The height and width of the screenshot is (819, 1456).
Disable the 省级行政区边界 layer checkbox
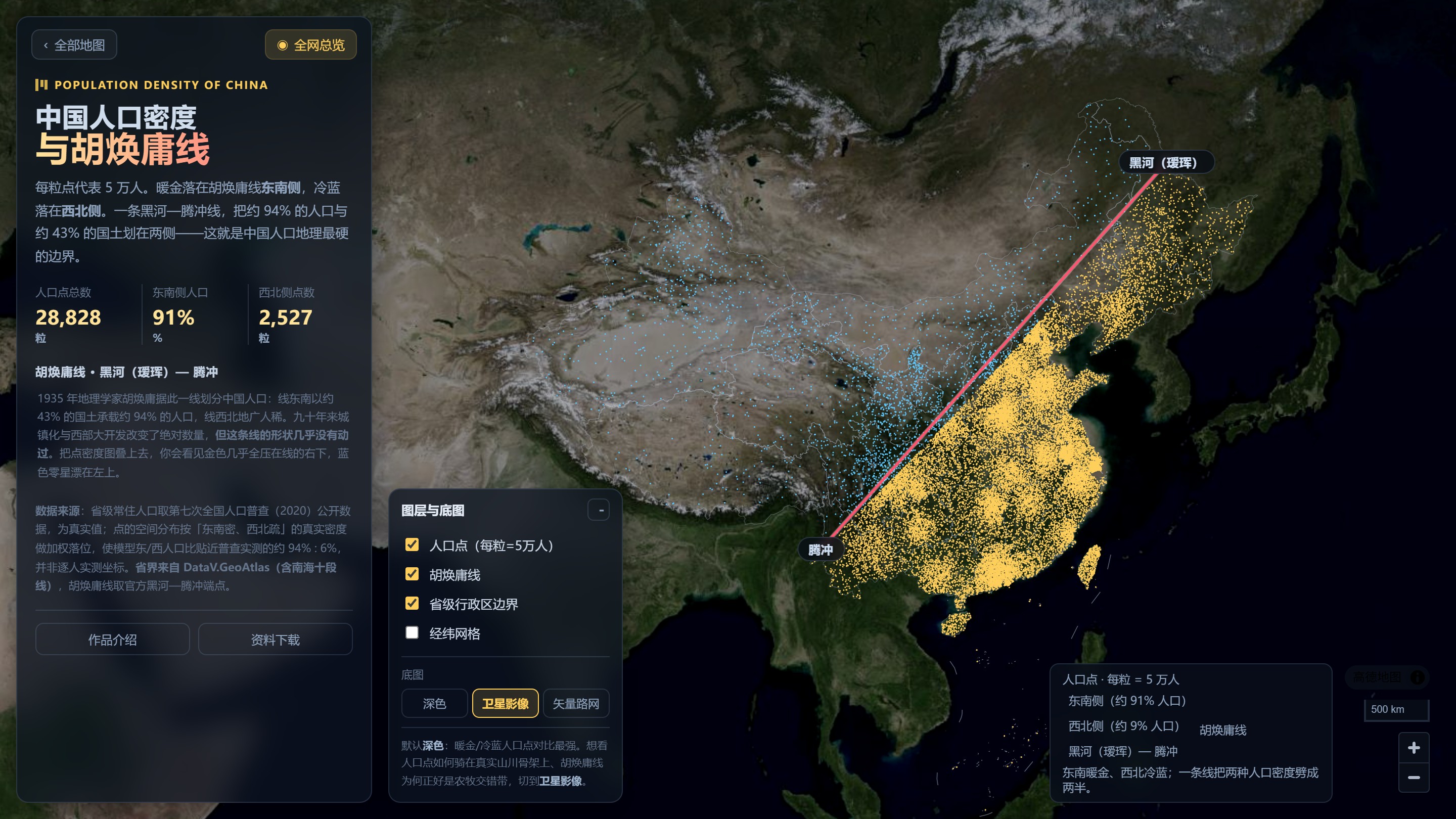412,604
